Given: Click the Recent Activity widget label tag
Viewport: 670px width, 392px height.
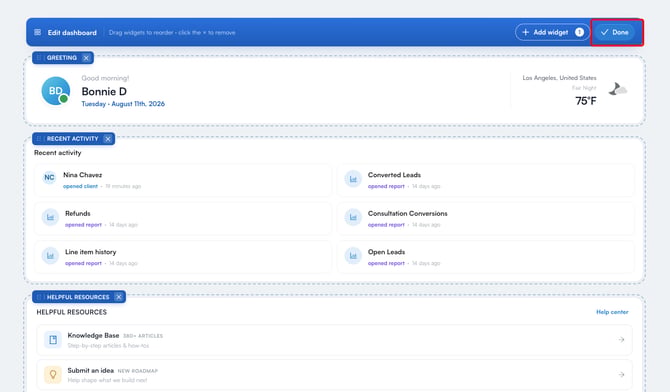Looking at the screenshot, I should tap(72, 139).
